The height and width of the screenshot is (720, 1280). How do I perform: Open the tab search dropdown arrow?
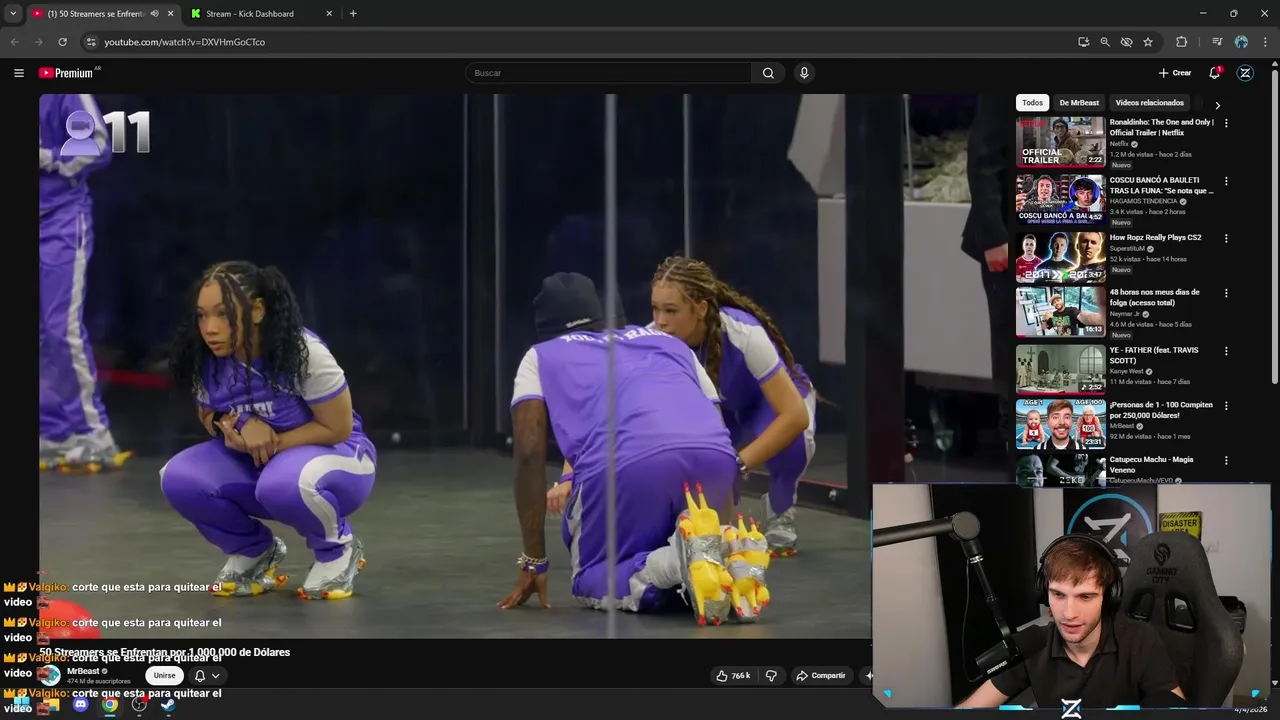[x=13, y=14]
